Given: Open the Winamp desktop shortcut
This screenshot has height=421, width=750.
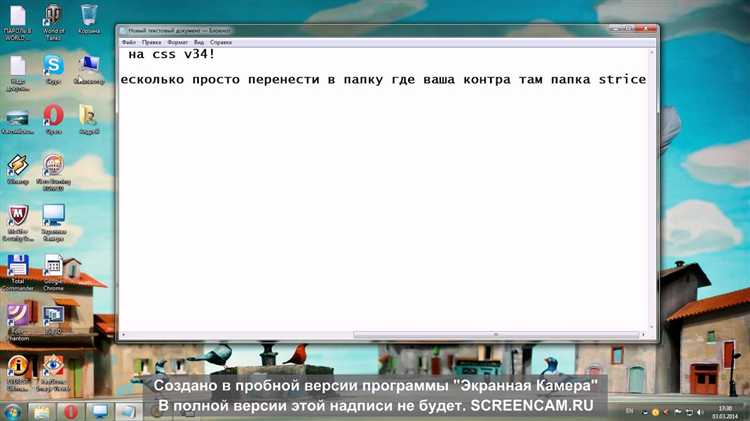Looking at the screenshot, I should click(17, 166).
